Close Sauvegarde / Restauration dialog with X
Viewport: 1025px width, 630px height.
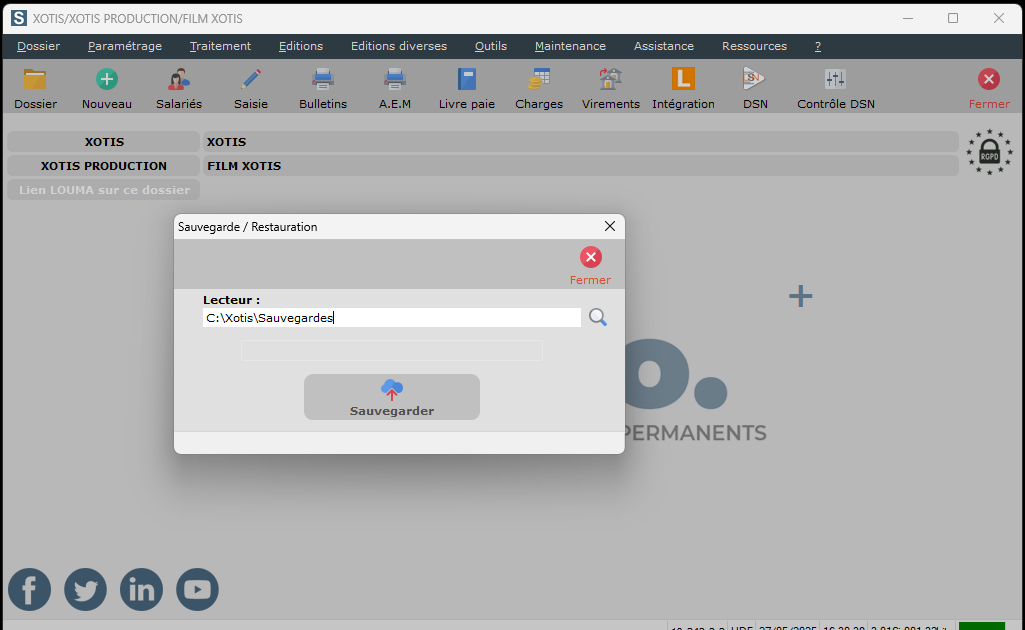click(610, 226)
